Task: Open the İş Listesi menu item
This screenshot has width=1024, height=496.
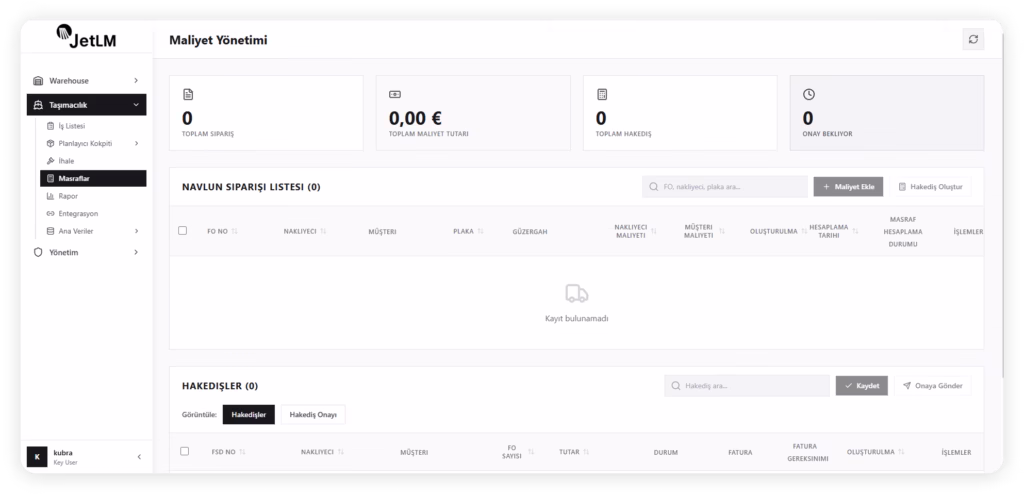Action: point(72,126)
